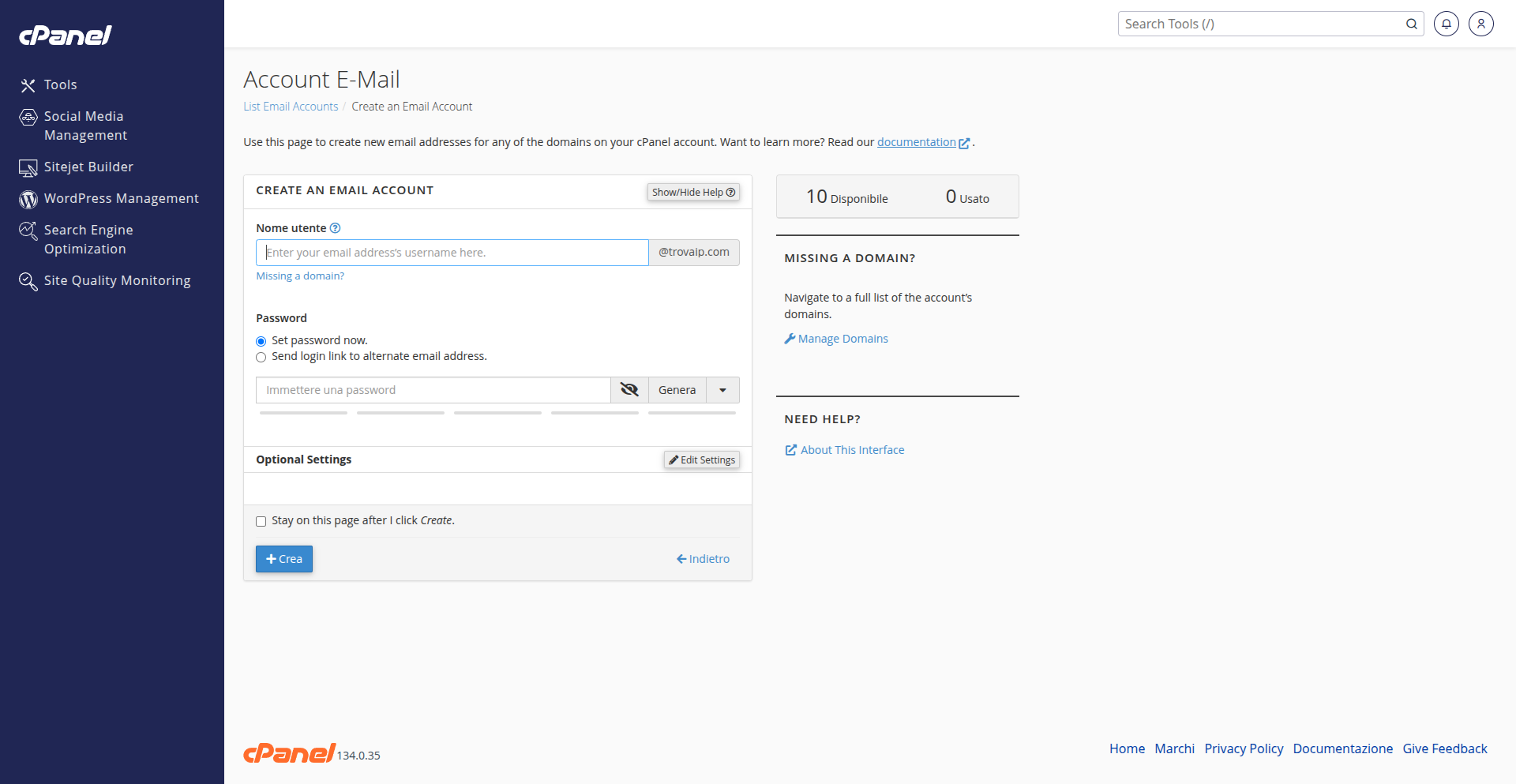Open List Email Accounts breadcrumb
The height and width of the screenshot is (784, 1516).
291,107
